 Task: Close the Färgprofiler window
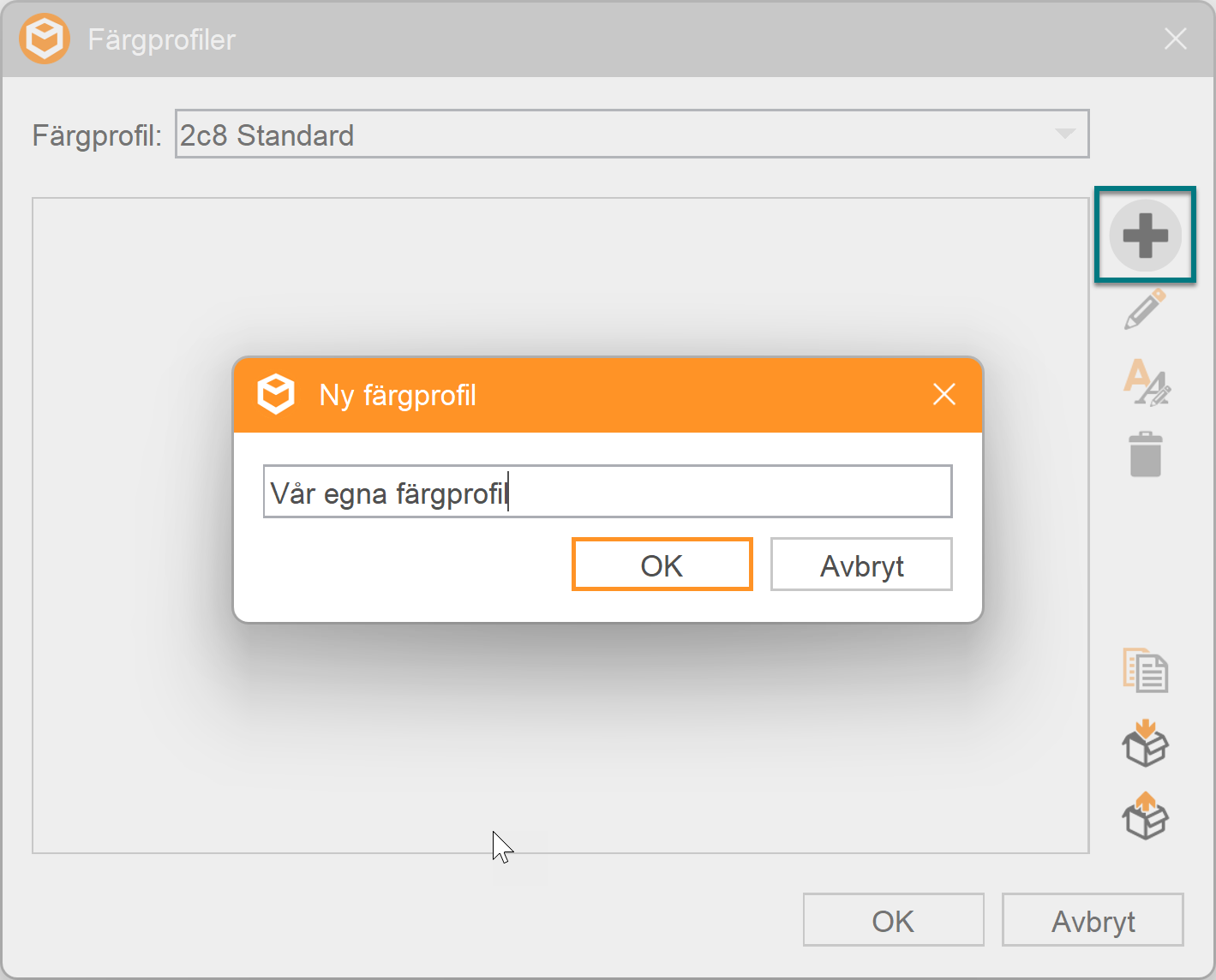pyautogui.click(x=1176, y=39)
